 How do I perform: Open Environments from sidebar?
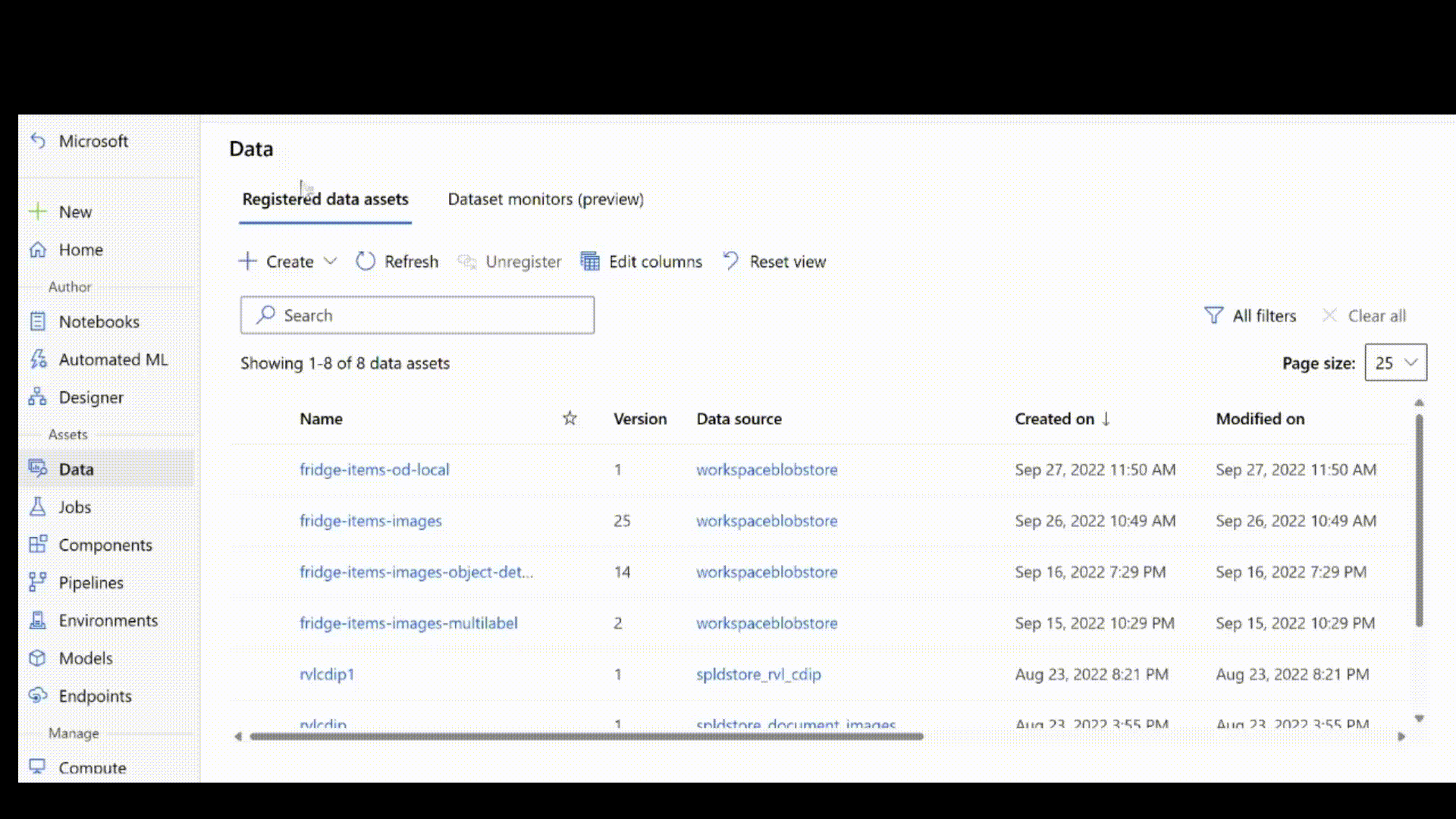point(107,620)
